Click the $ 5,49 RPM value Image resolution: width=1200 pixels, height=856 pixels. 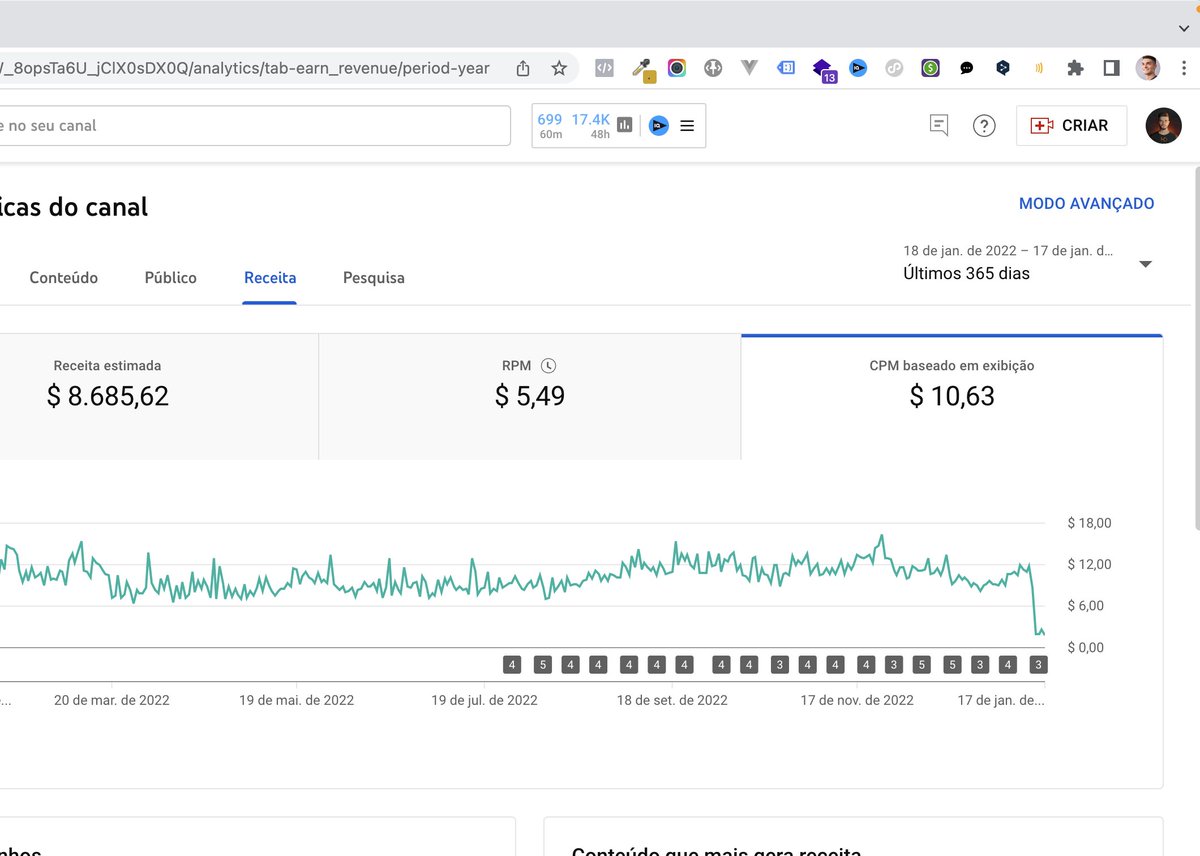click(530, 397)
